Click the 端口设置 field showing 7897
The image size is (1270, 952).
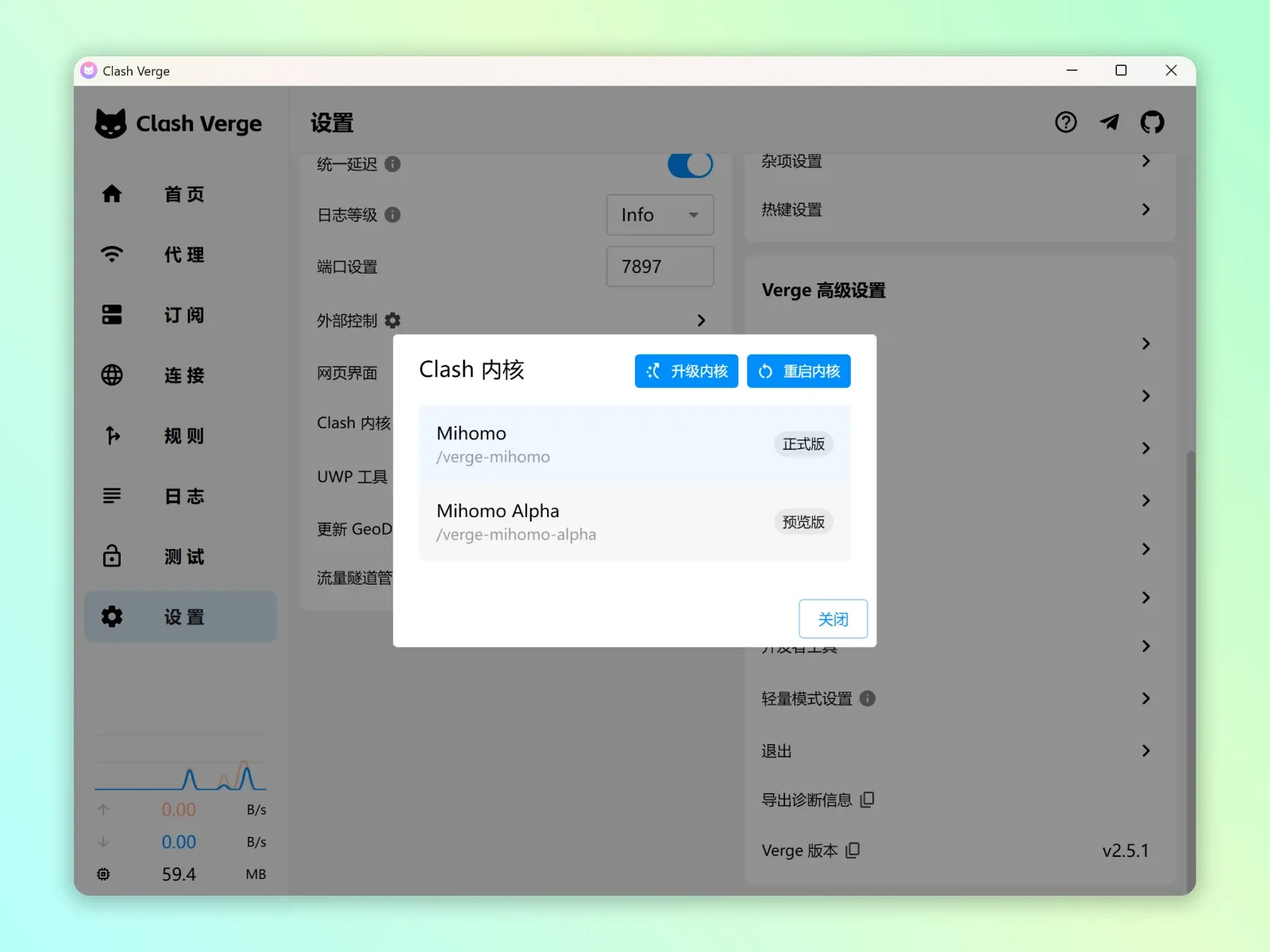pyautogui.click(x=660, y=267)
